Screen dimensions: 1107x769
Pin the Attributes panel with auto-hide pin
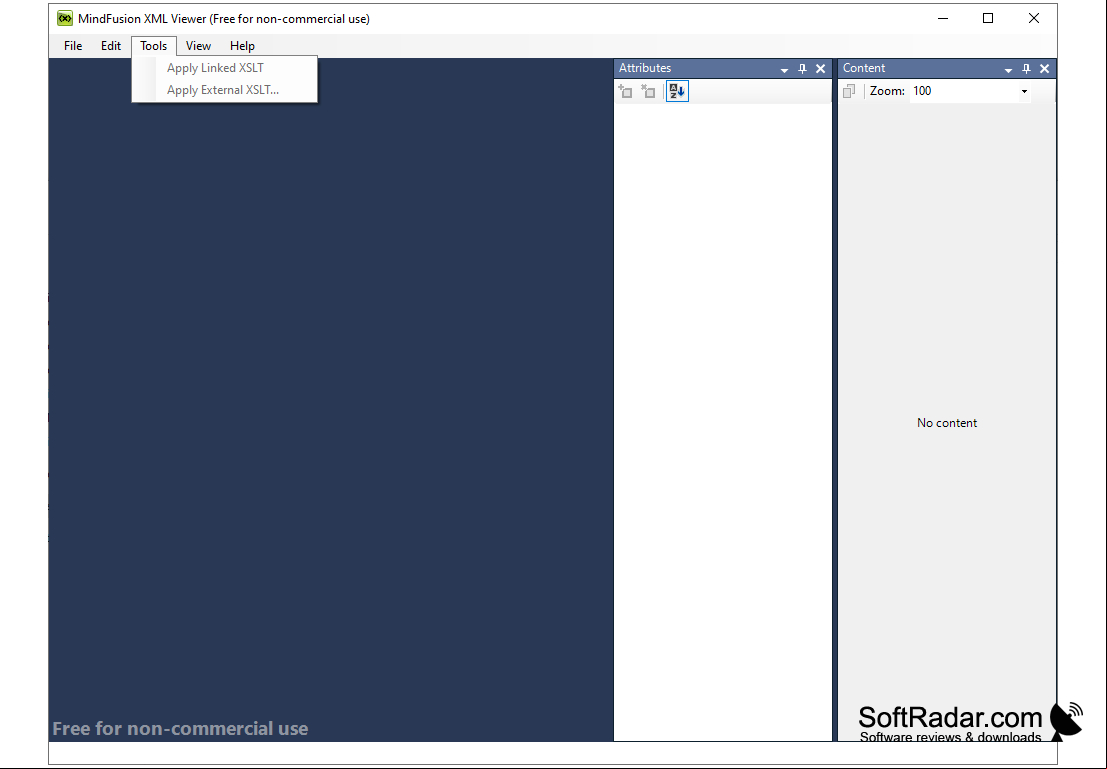(x=802, y=68)
